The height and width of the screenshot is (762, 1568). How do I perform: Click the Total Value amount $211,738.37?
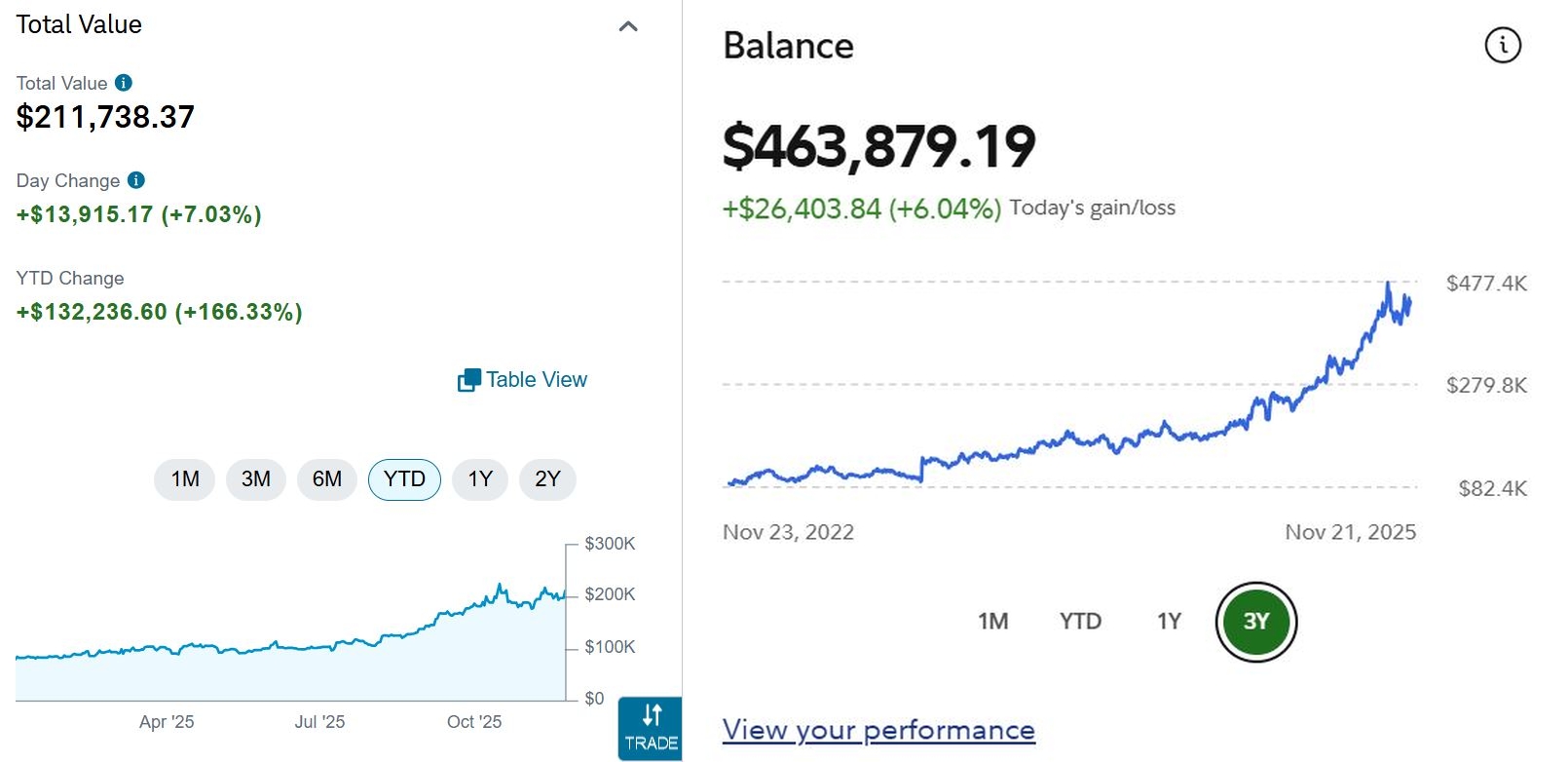point(105,118)
